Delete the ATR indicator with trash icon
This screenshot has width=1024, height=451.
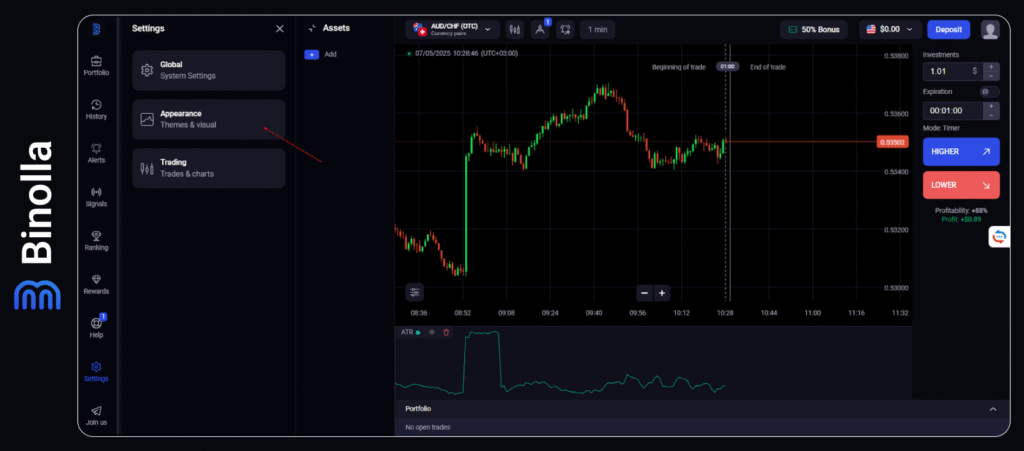[x=446, y=332]
